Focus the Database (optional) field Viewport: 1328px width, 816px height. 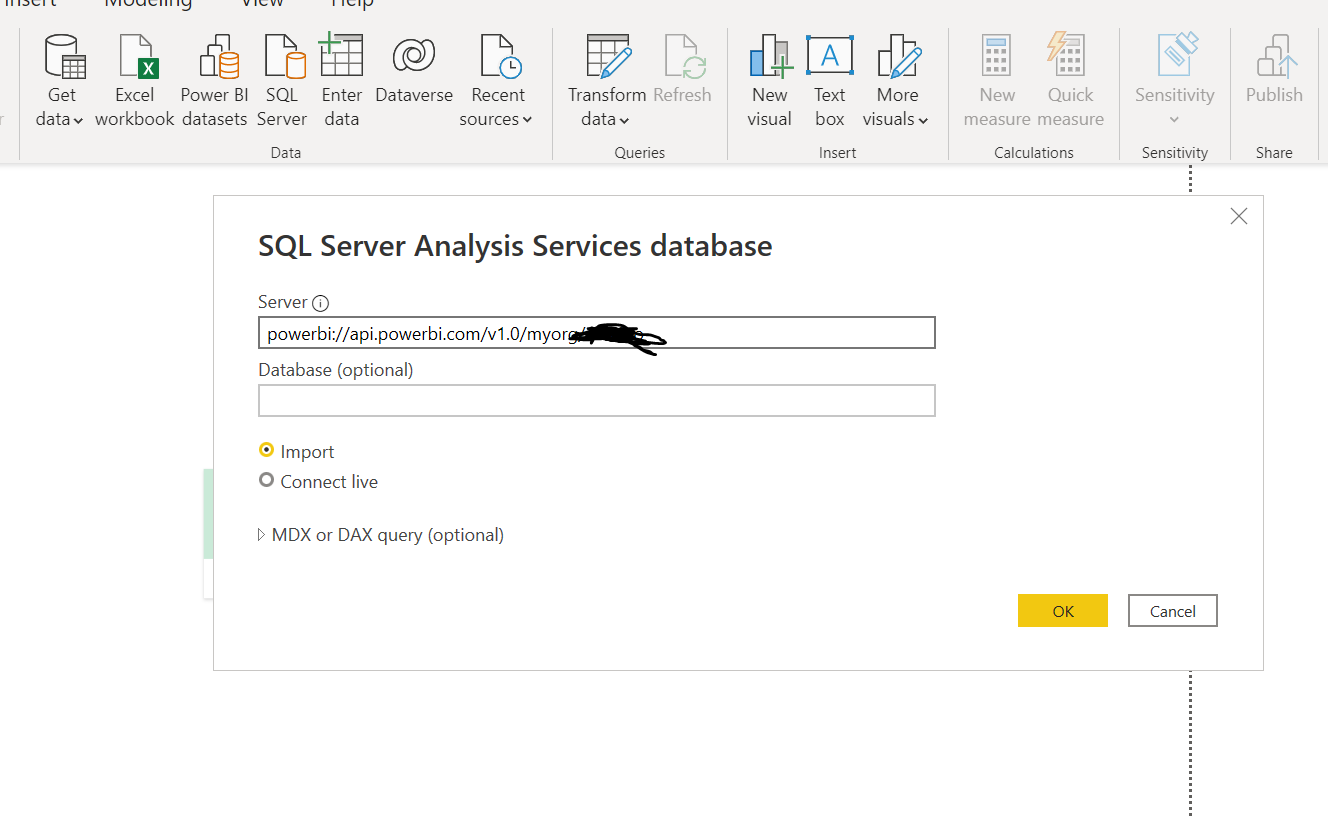click(x=597, y=401)
